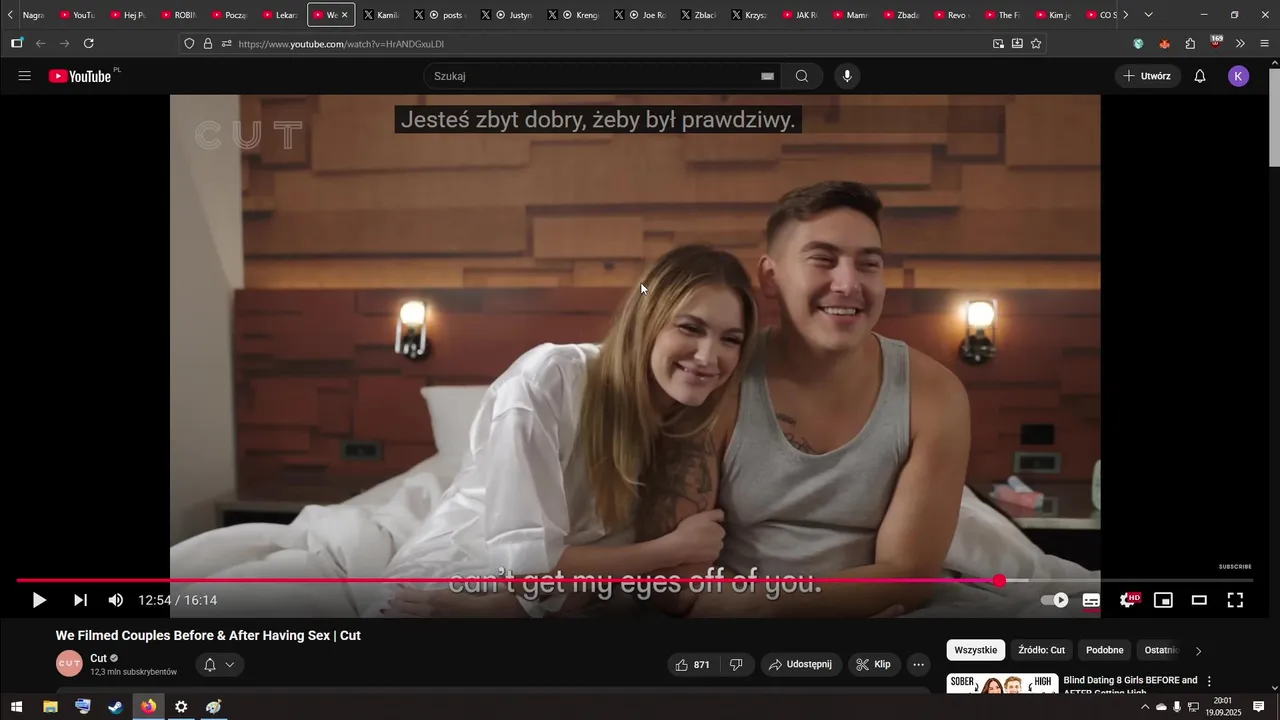Switch to the ROBIN tab
The width and height of the screenshot is (1280, 720).
pos(177,15)
